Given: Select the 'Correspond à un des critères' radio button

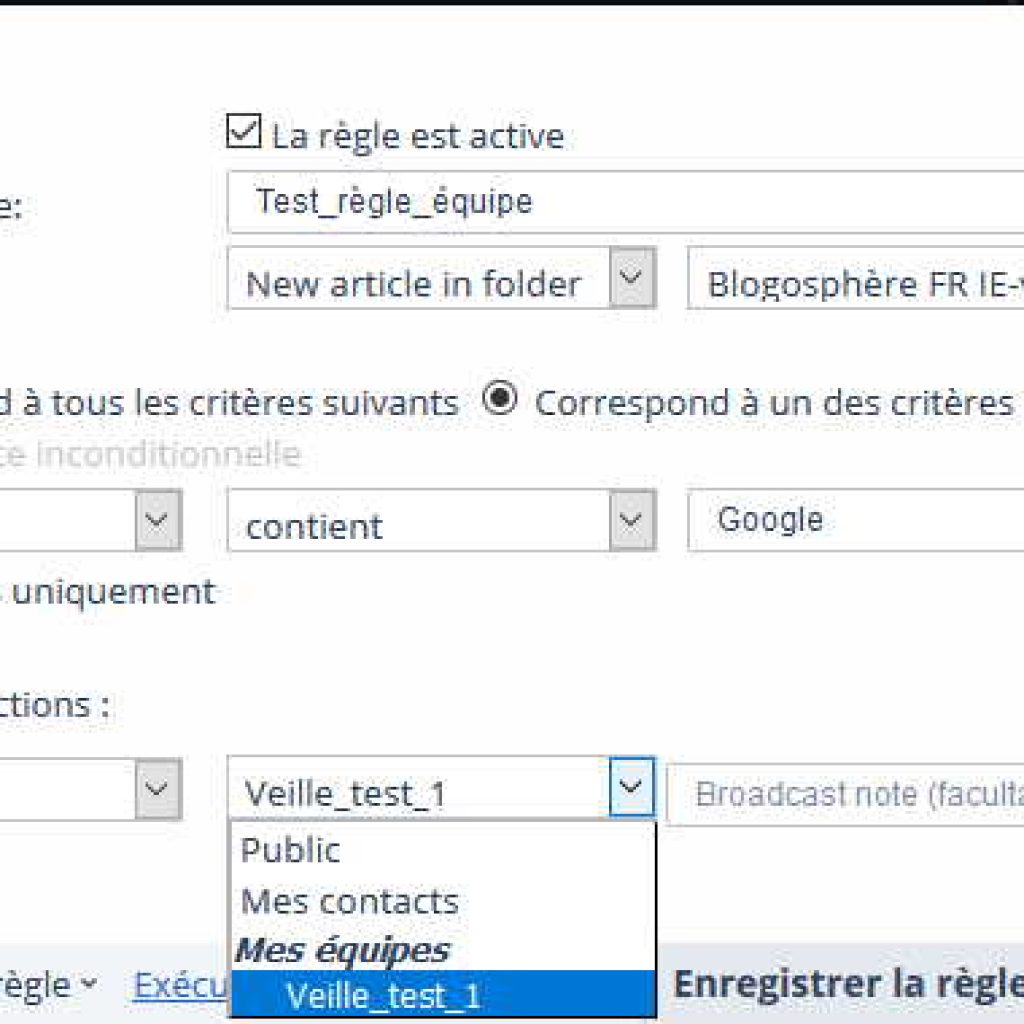Looking at the screenshot, I should point(500,398).
